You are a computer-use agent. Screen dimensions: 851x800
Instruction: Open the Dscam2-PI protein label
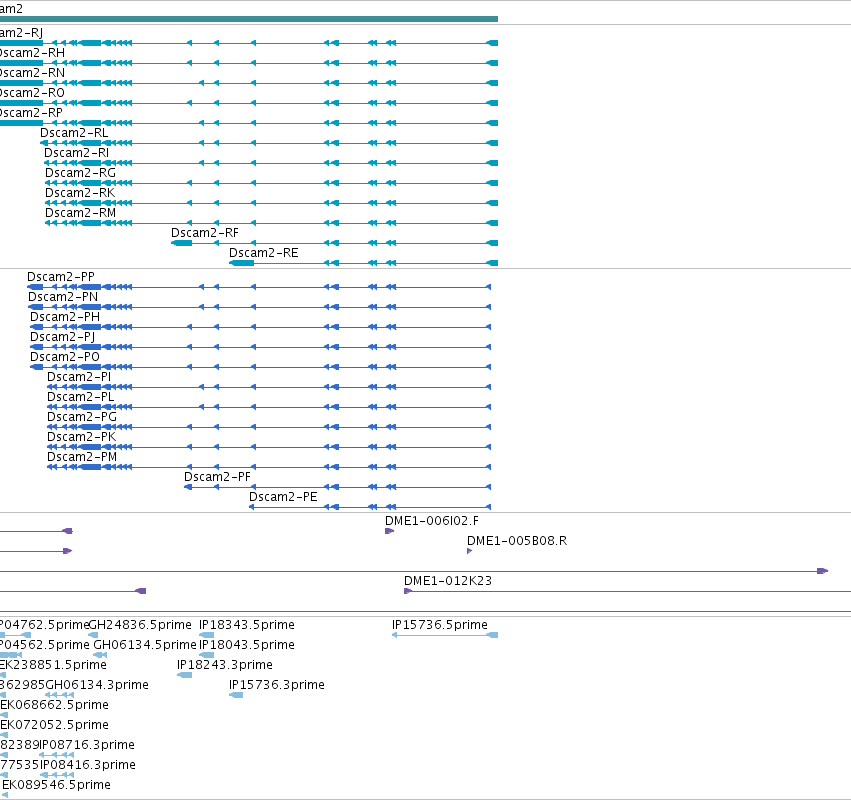79,378
